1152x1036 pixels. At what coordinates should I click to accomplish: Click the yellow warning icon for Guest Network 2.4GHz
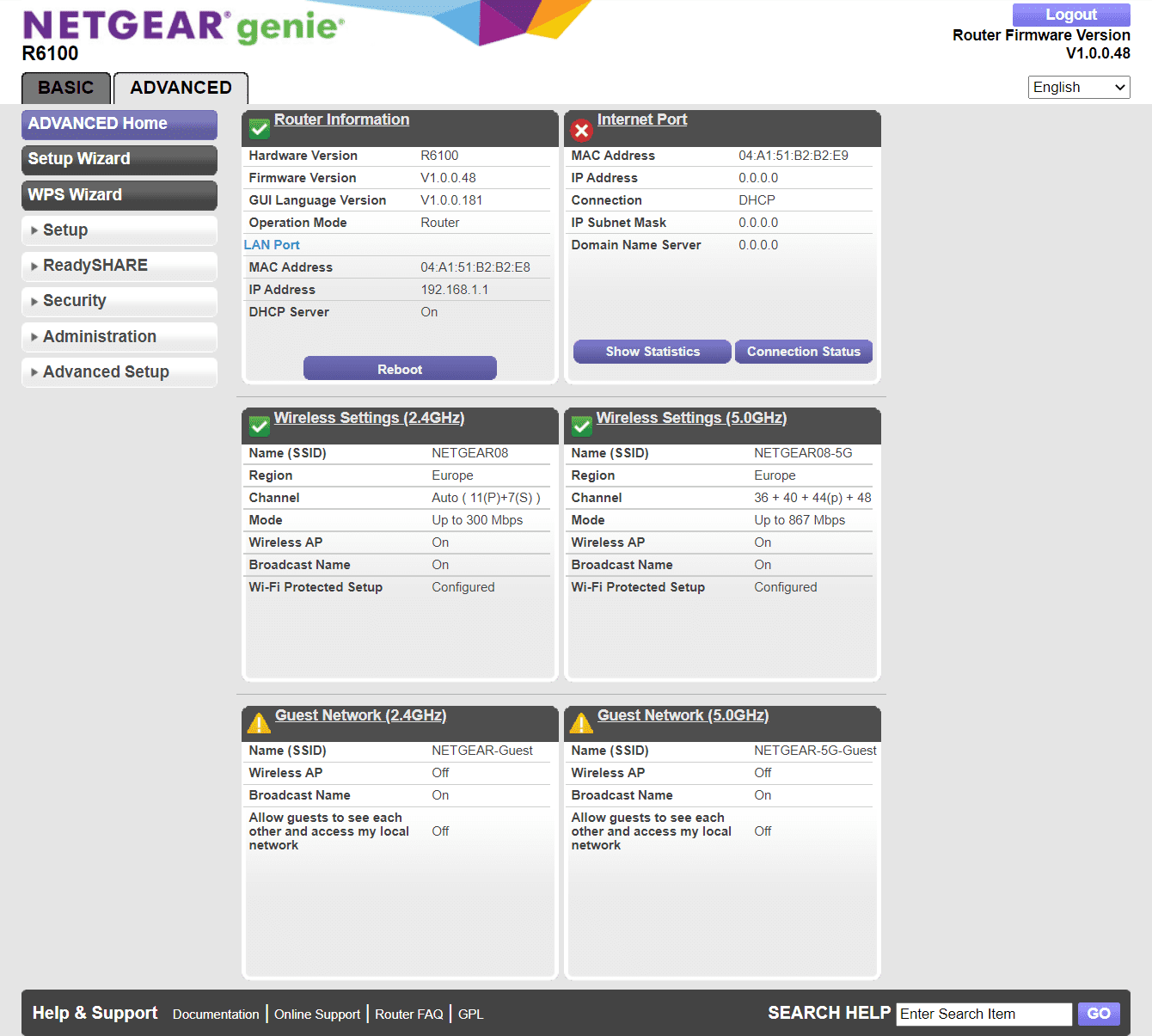click(x=259, y=724)
